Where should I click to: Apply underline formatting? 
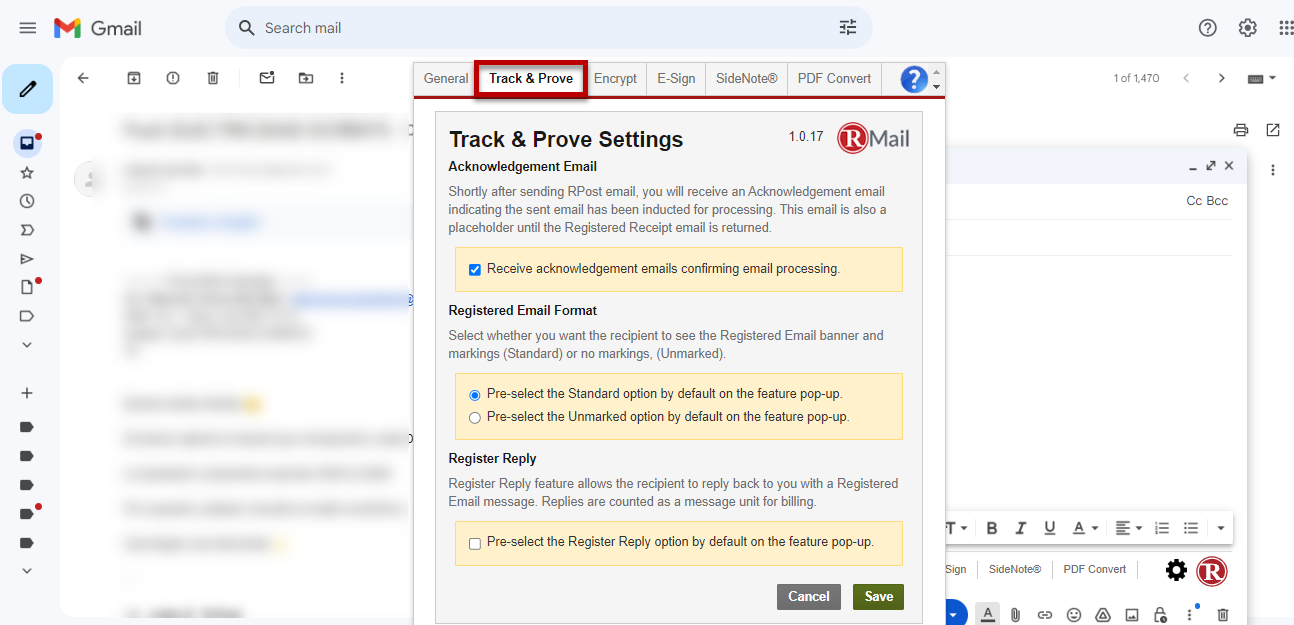pyautogui.click(x=1050, y=528)
